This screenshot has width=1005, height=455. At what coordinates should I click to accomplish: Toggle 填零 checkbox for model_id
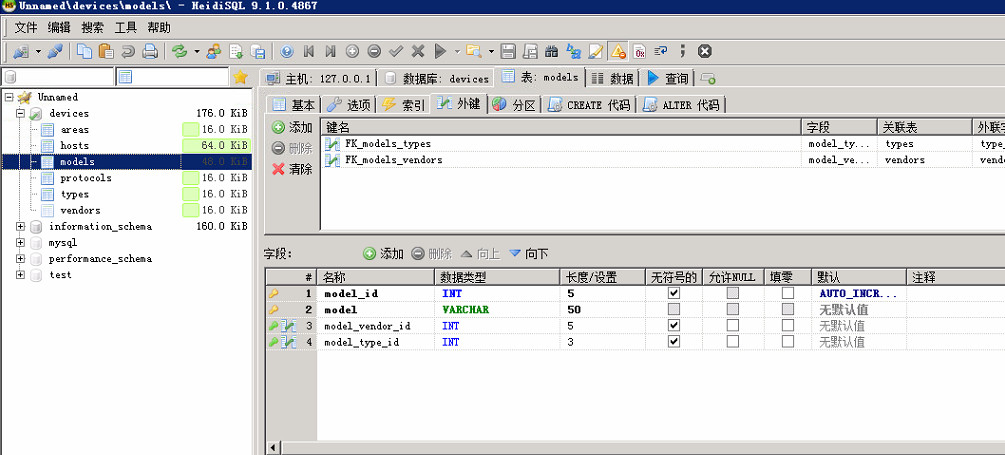click(x=788, y=294)
